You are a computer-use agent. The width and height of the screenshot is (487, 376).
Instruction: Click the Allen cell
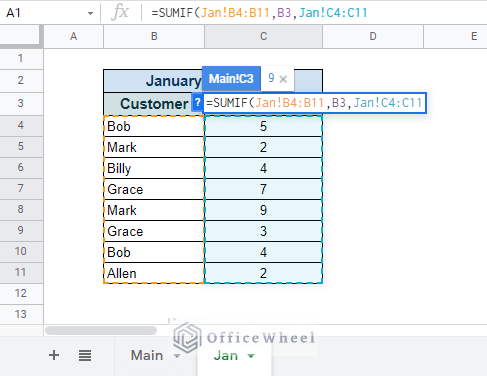pos(154,273)
